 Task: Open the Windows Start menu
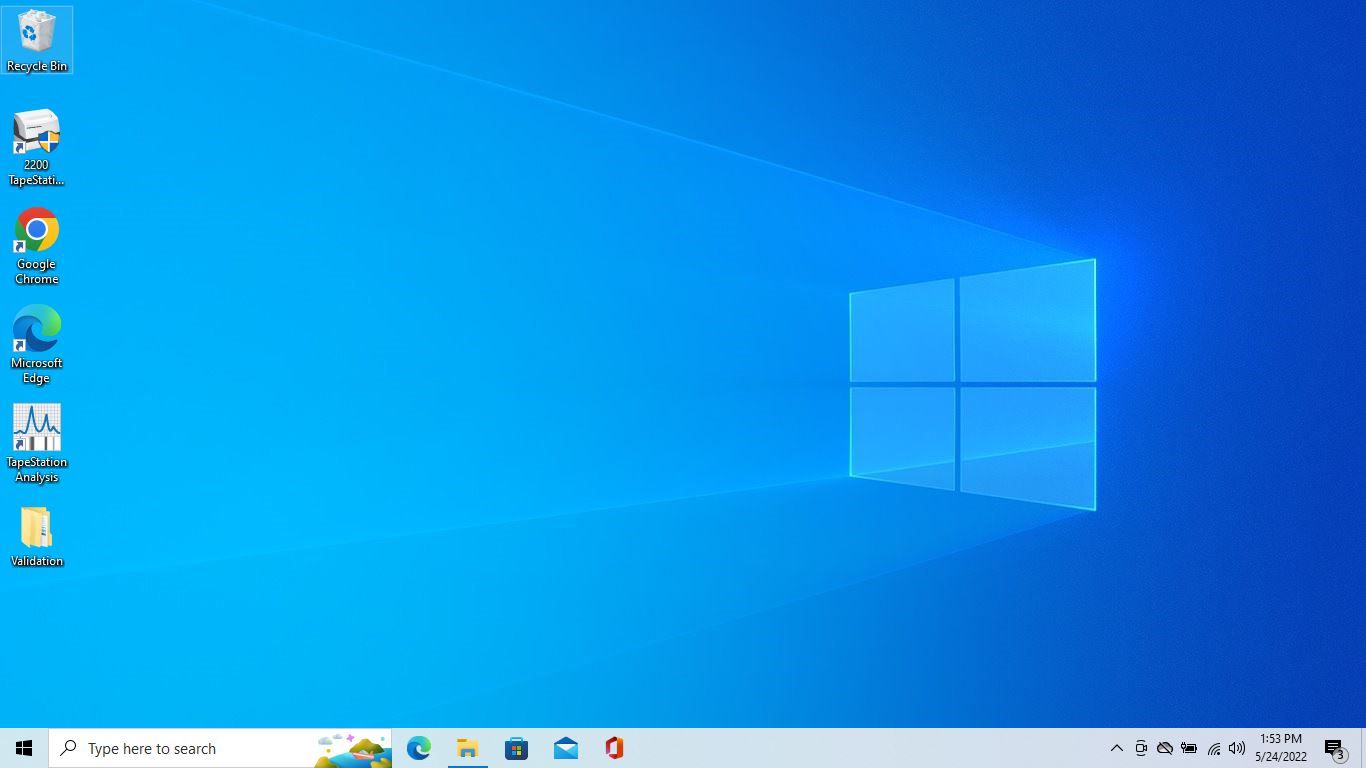point(24,748)
